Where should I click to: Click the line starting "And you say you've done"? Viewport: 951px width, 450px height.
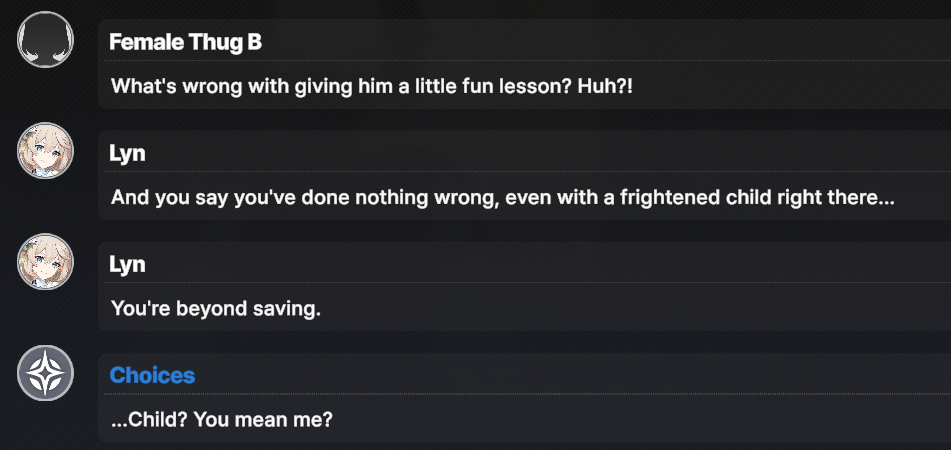tap(502, 197)
